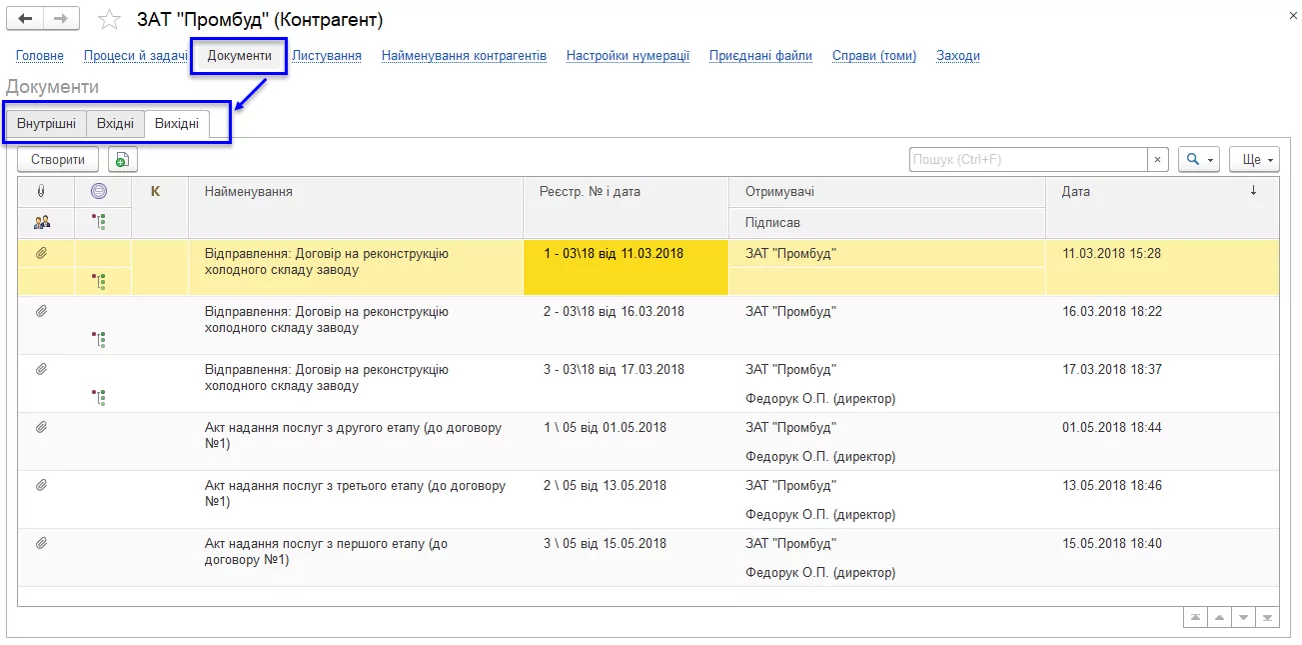
Task: Switch to the Вхідні tab
Action: pos(115,124)
